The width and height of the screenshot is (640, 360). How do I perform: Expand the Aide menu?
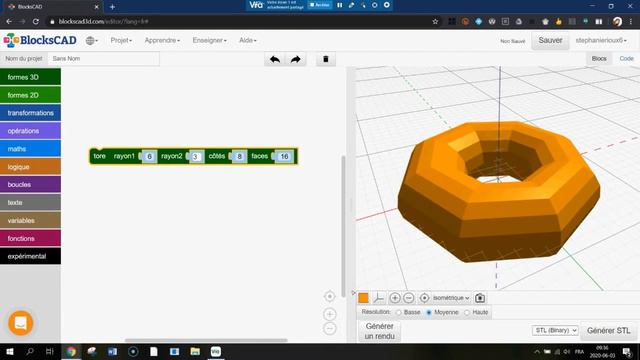pyautogui.click(x=248, y=40)
